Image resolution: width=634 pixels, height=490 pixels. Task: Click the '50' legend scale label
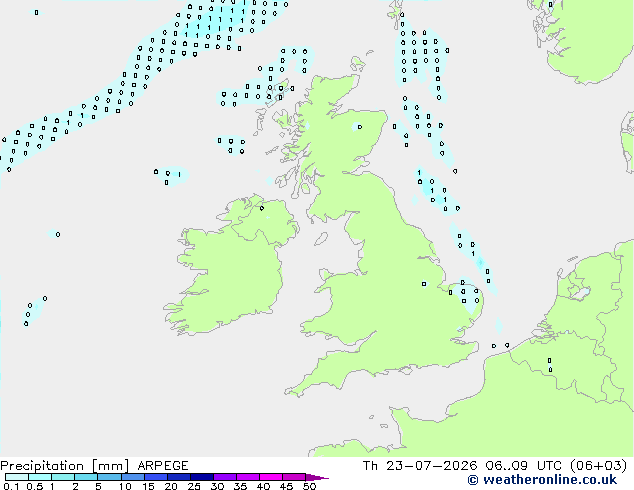(x=310, y=486)
